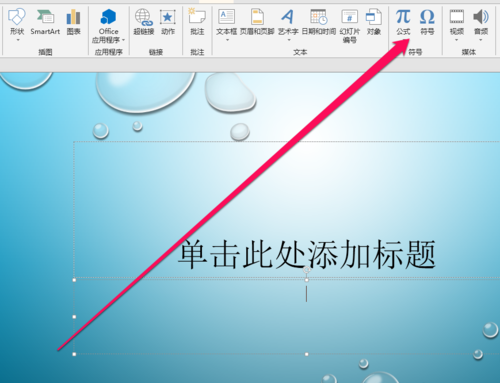Open the 形状 shapes gallery
The width and height of the screenshot is (500, 383).
coord(17,24)
